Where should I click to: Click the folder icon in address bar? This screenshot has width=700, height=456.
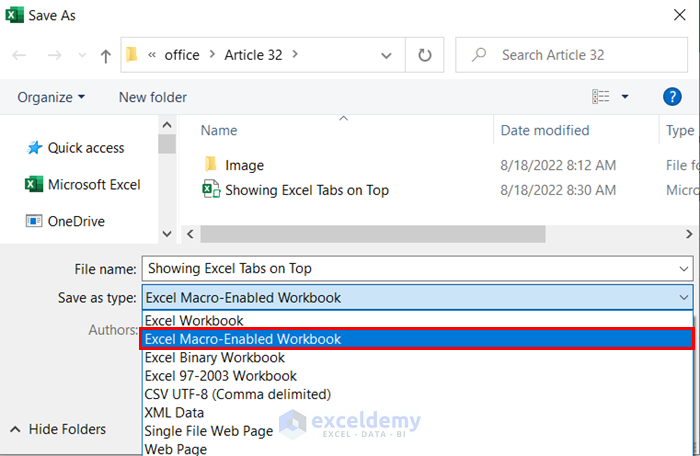click(x=132, y=54)
